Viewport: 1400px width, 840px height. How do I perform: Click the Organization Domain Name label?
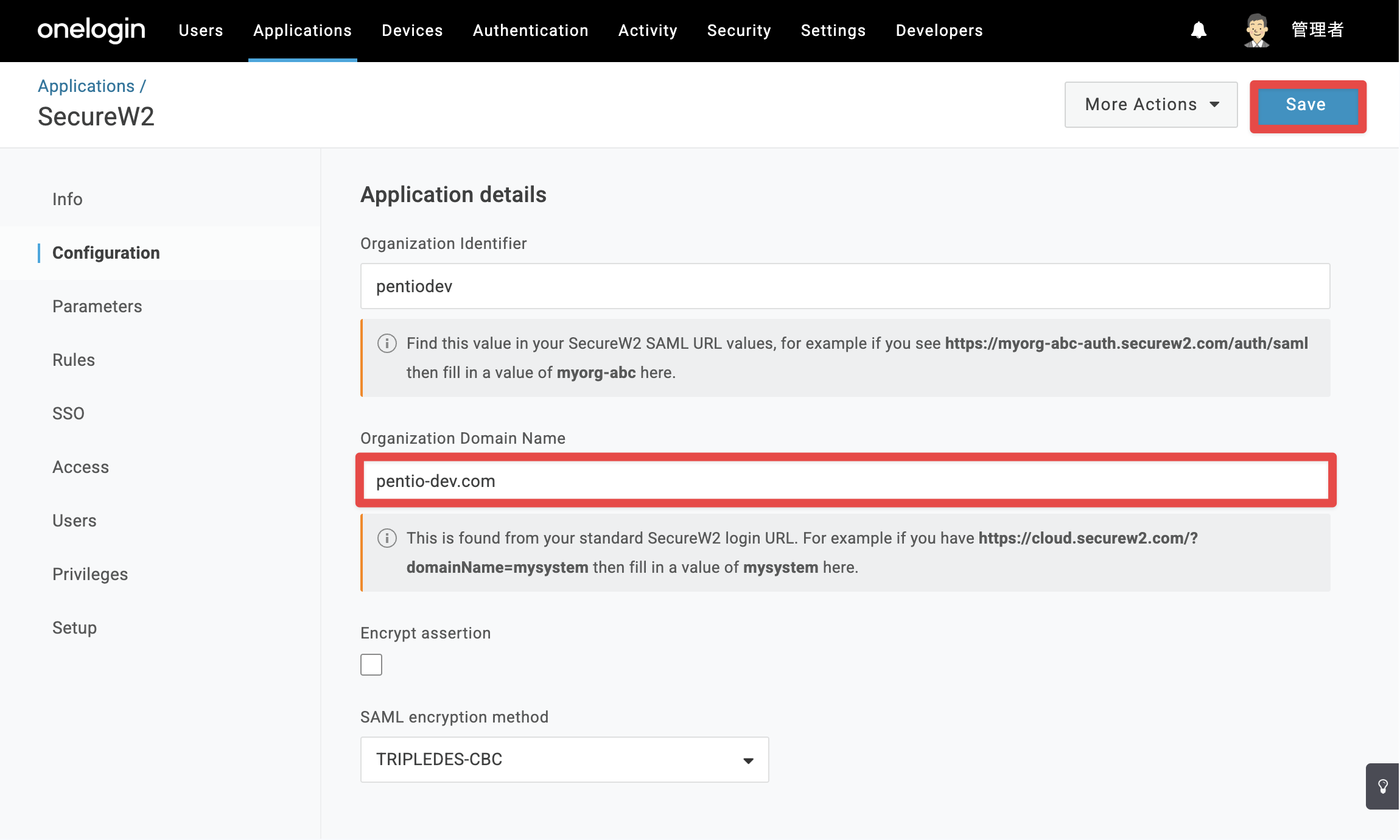click(463, 438)
